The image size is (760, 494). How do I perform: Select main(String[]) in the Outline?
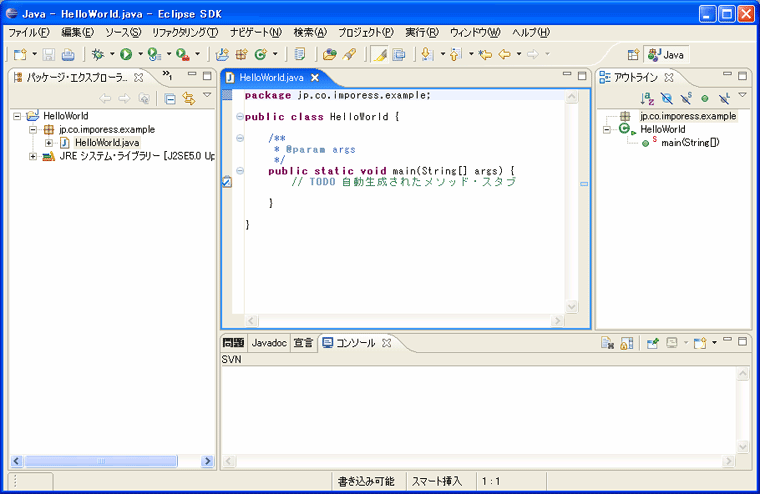pos(690,143)
